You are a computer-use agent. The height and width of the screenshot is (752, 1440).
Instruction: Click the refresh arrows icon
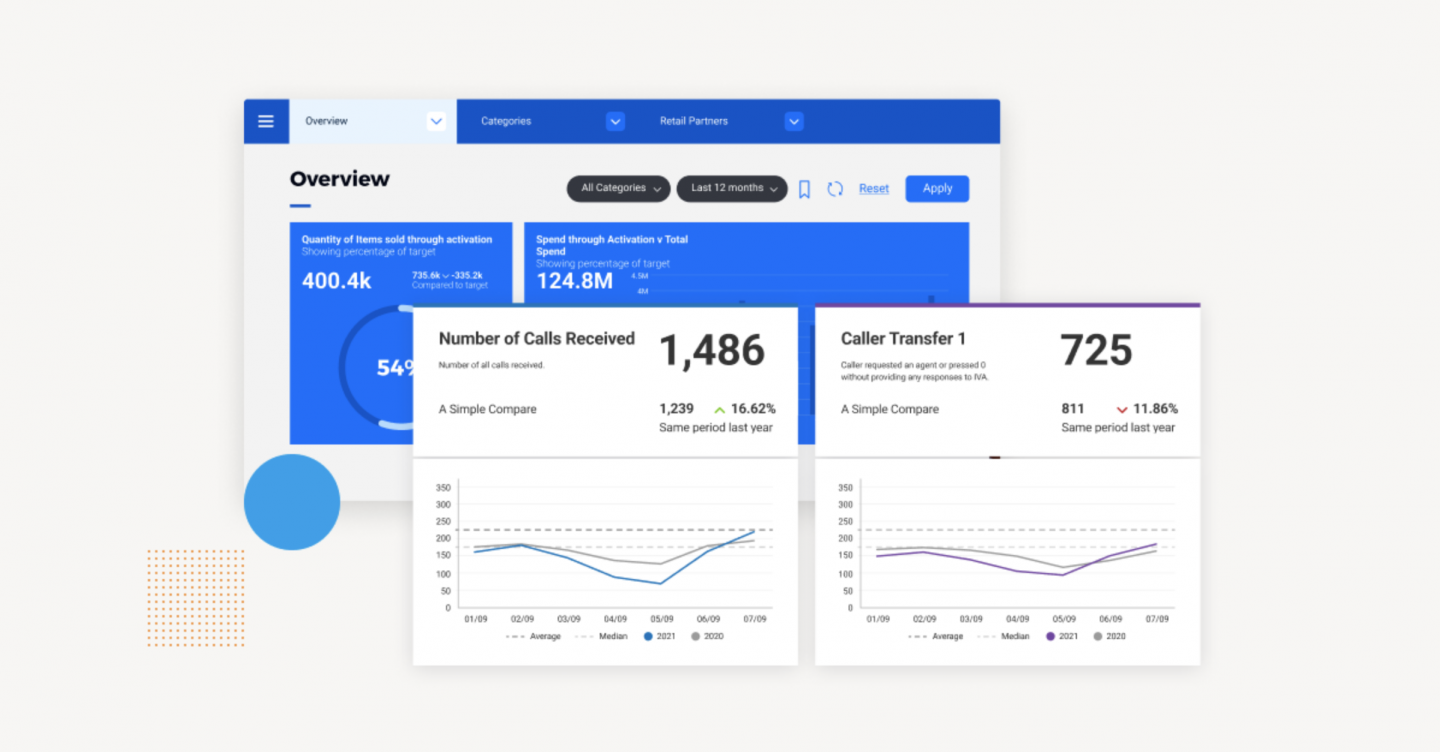pyautogui.click(x=835, y=189)
